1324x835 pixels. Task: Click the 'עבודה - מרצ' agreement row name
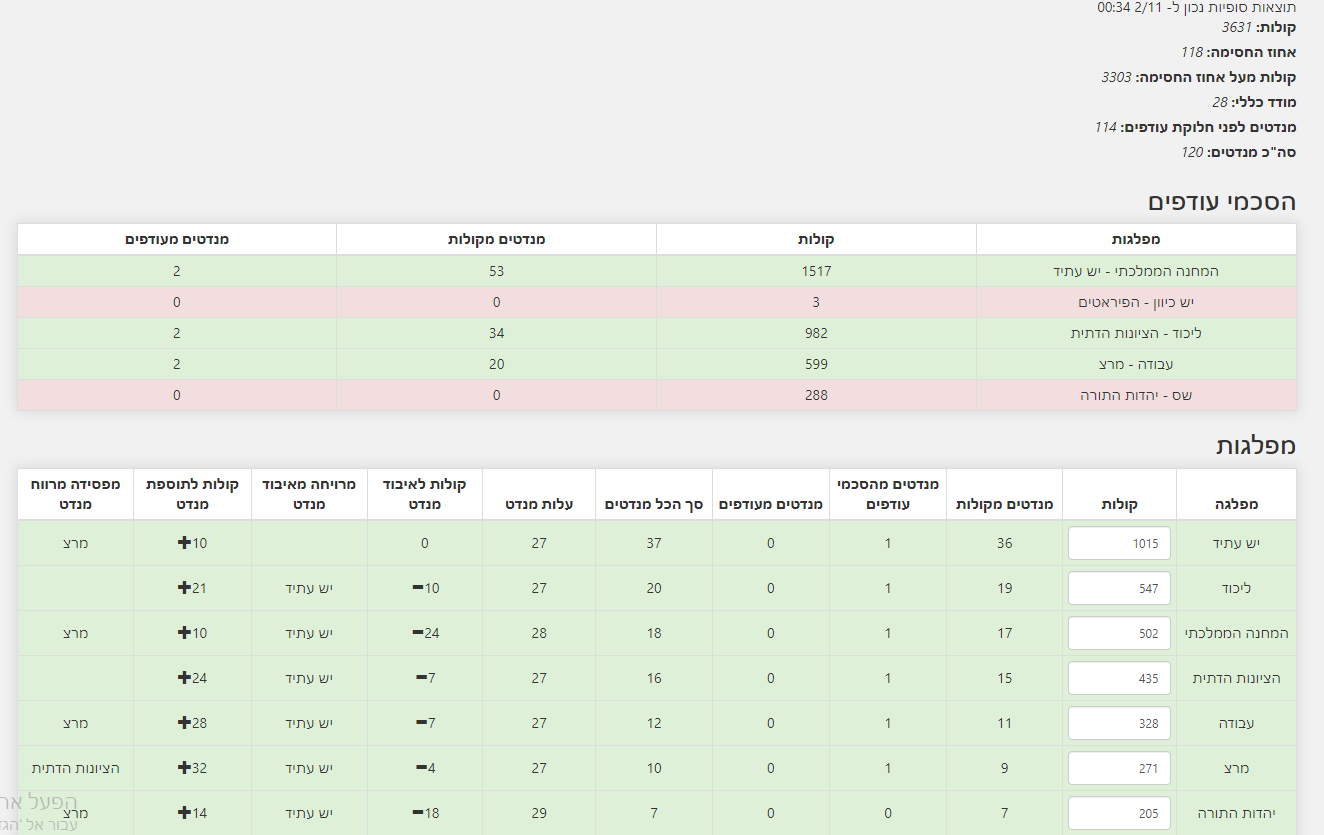(x=1136, y=364)
